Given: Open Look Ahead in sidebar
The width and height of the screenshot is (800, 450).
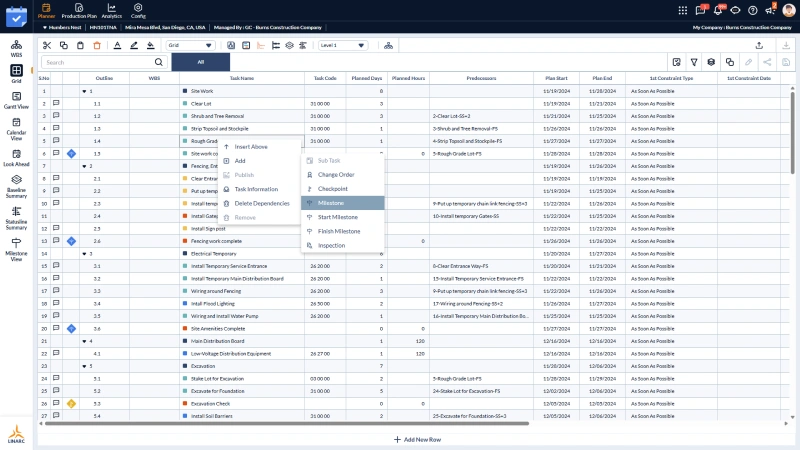Looking at the screenshot, I should pyautogui.click(x=16, y=158).
